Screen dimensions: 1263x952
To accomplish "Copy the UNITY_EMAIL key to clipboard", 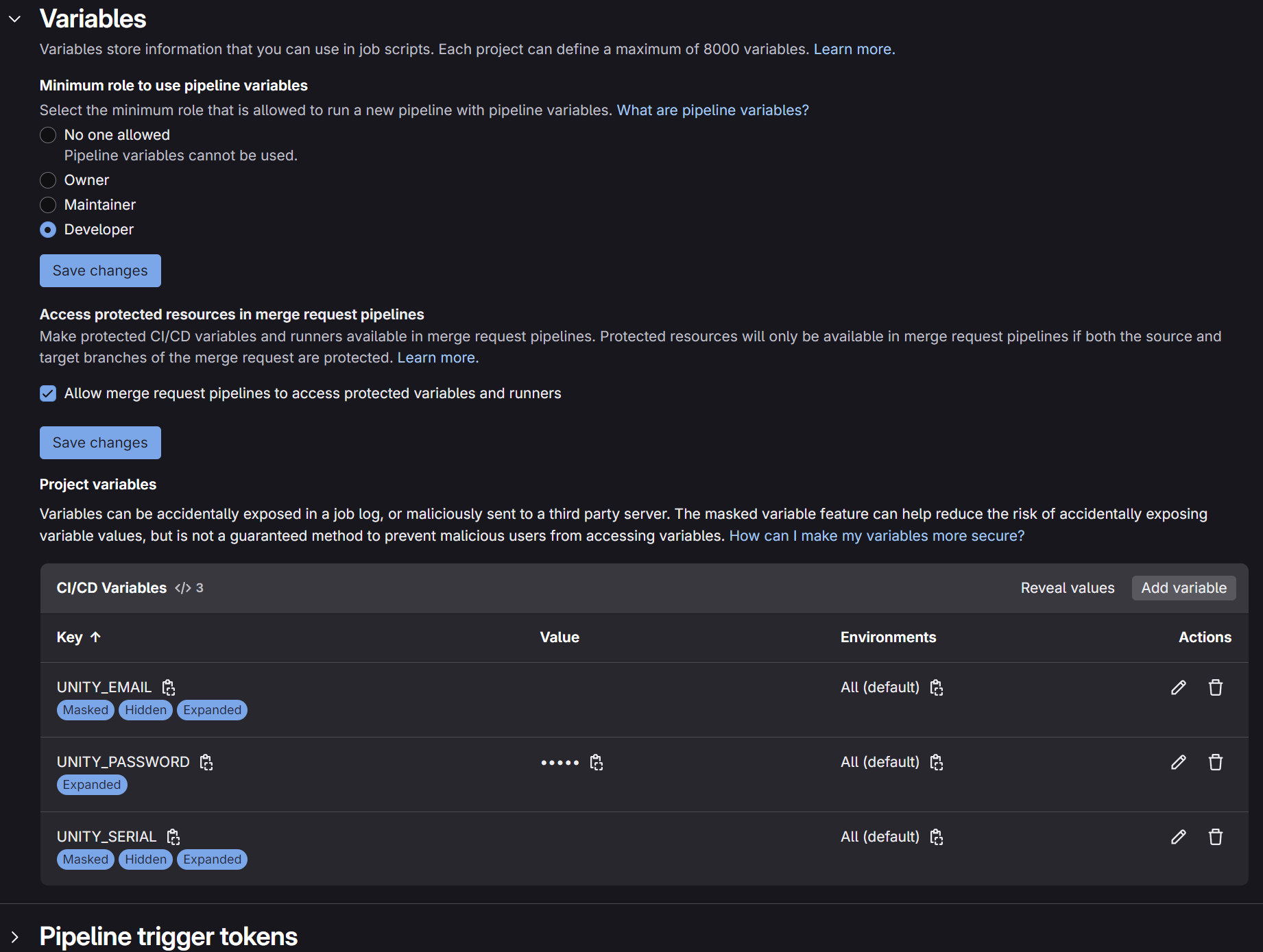I will click(x=169, y=687).
